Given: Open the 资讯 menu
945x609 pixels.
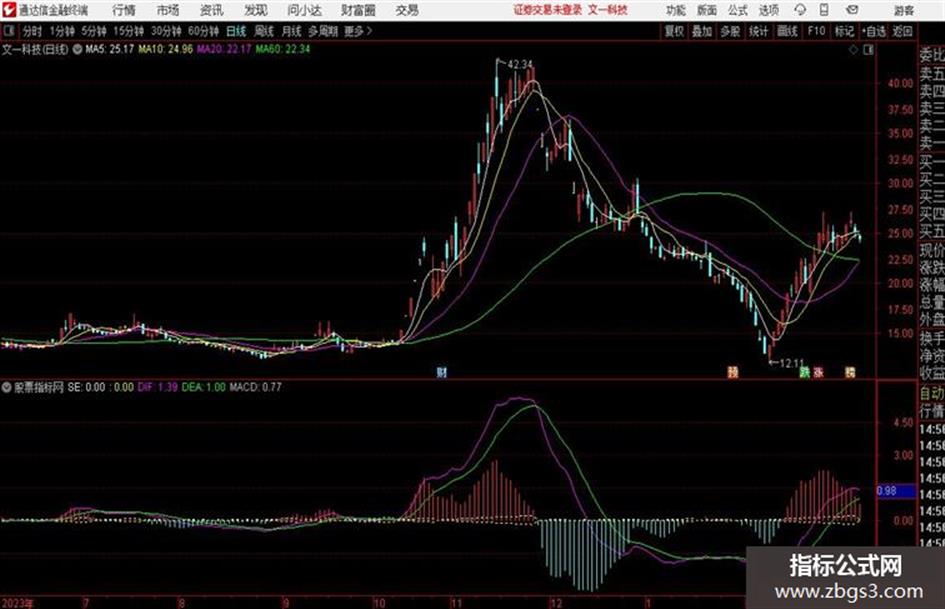Looking at the screenshot, I should [x=212, y=10].
